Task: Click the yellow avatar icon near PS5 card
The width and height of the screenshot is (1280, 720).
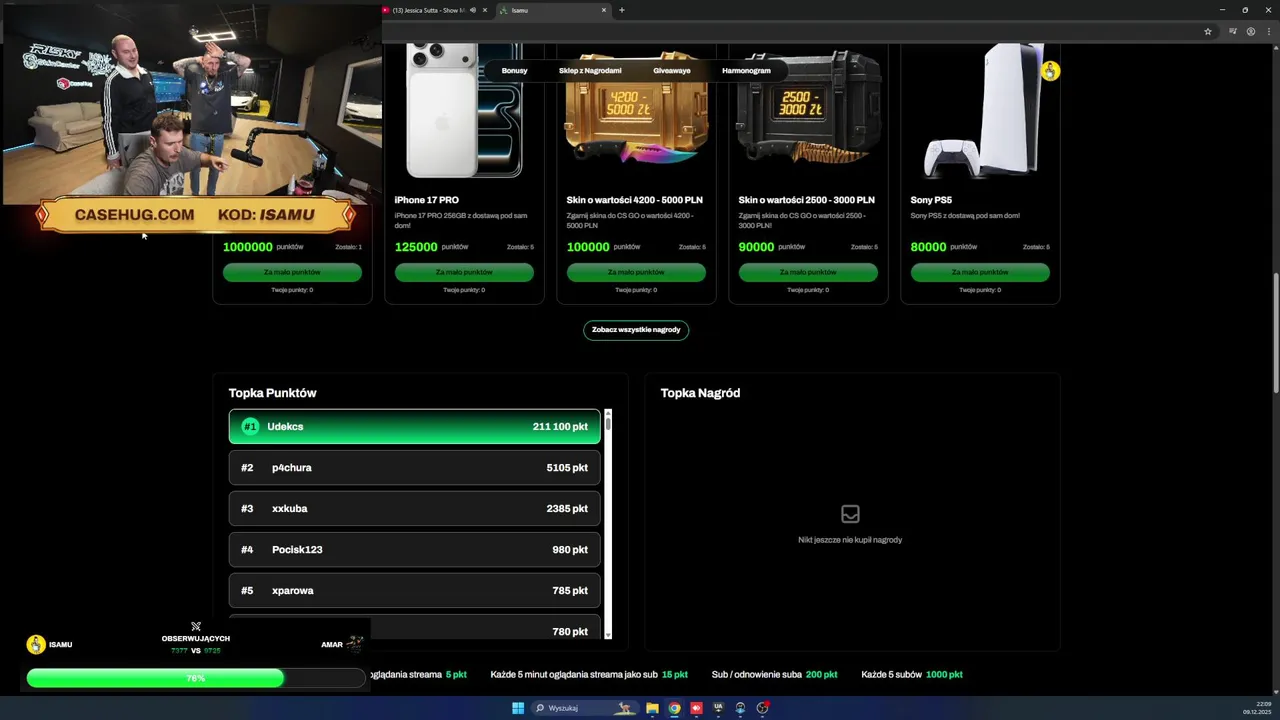Action: pos(1050,71)
